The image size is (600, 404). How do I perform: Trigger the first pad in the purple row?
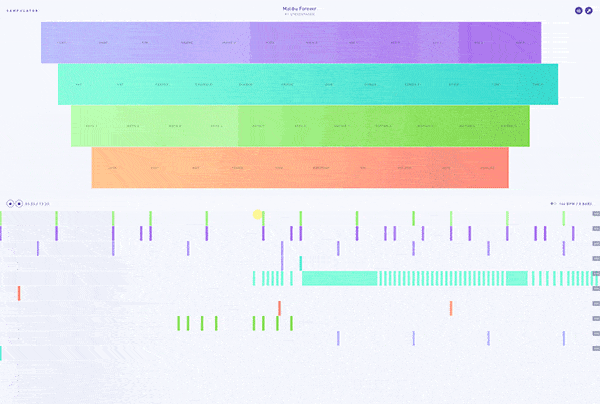[62, 43]
